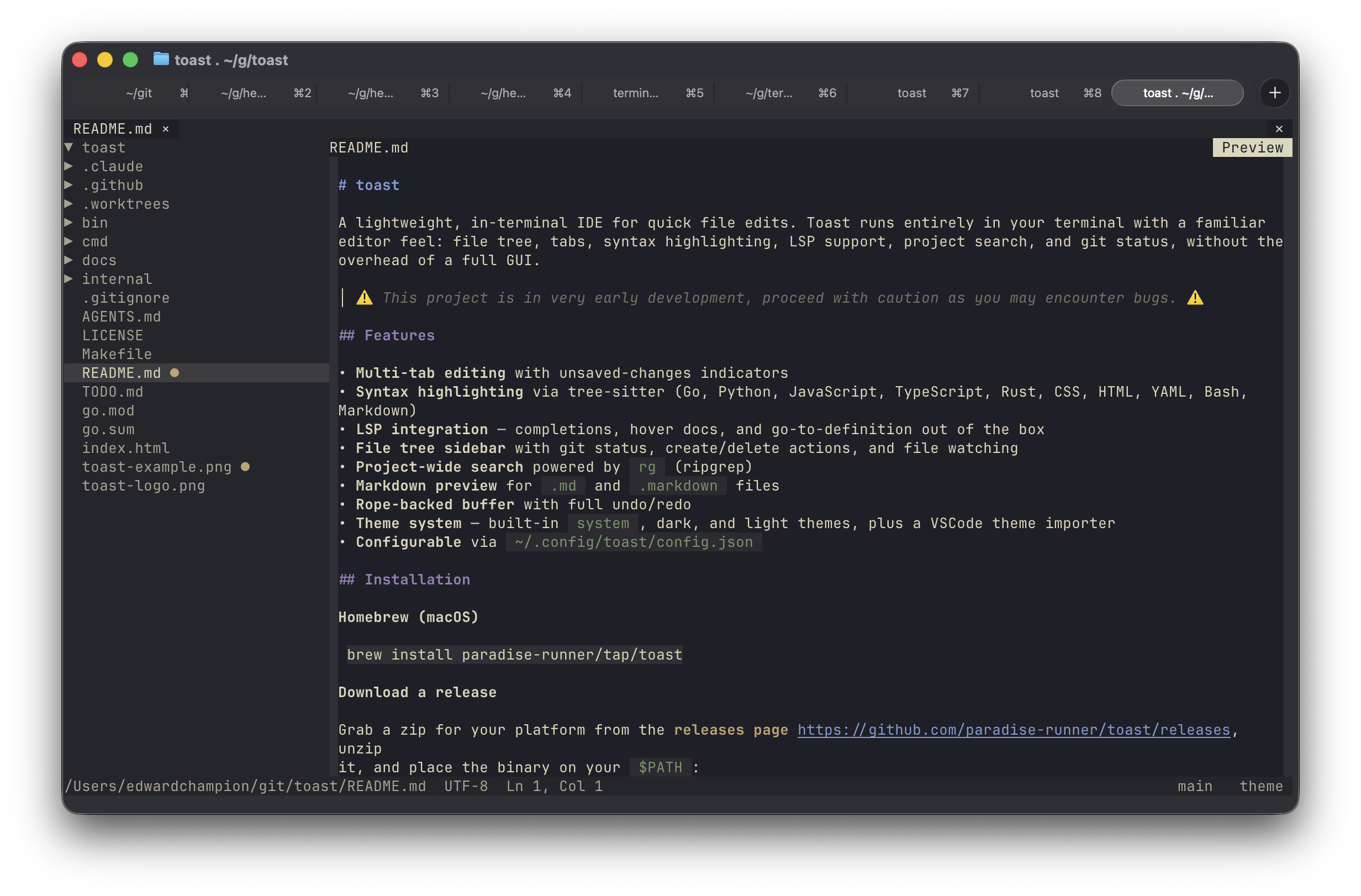This screenshot has width=1361, height=896.
Task: Select the active toast . ~/g/... tab
Action: coord(1177,93)
